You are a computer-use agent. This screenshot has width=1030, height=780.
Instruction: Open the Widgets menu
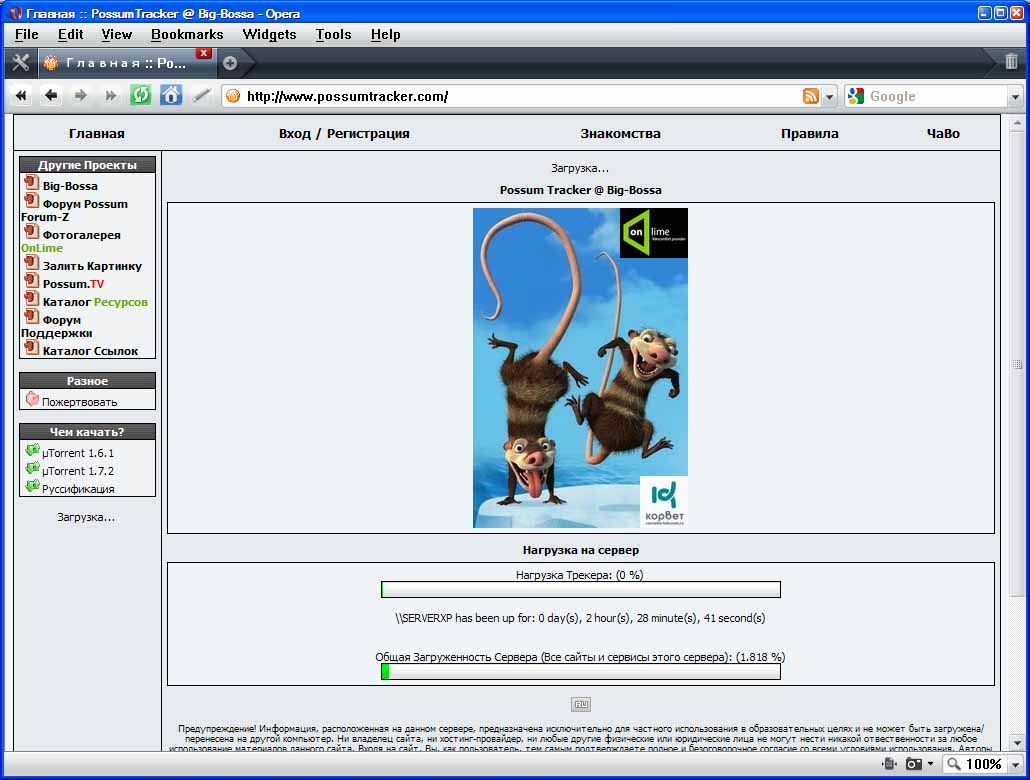pos(269,35)
